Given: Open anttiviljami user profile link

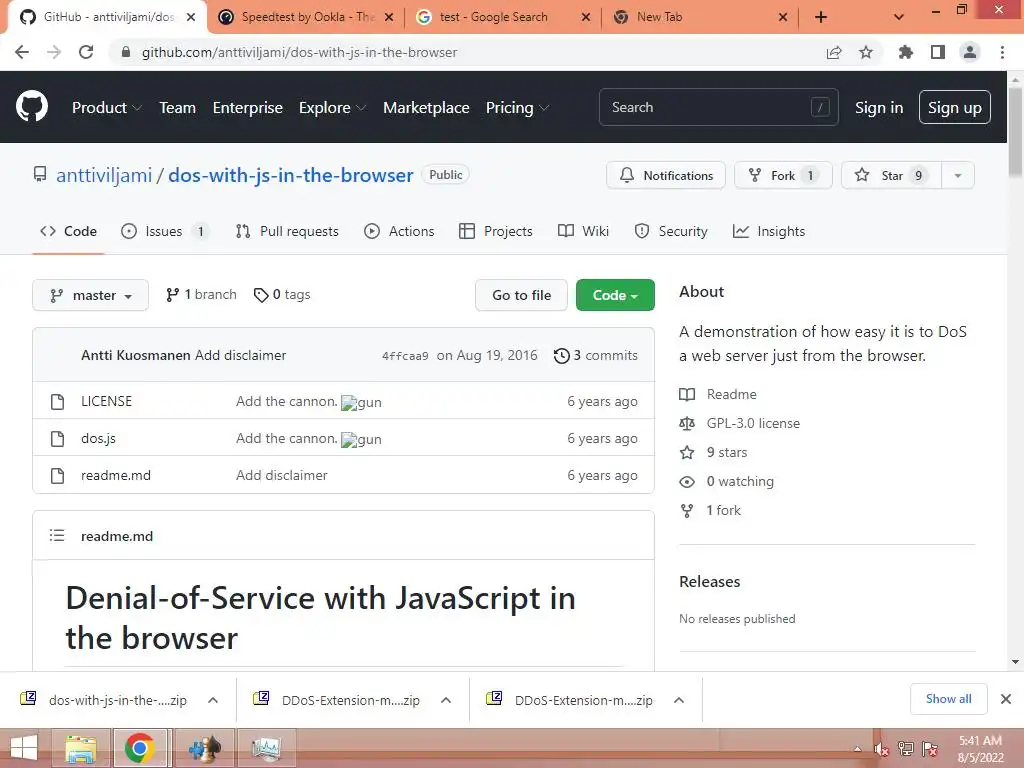Looking at the screenshot, I should [x=104, y=175].
